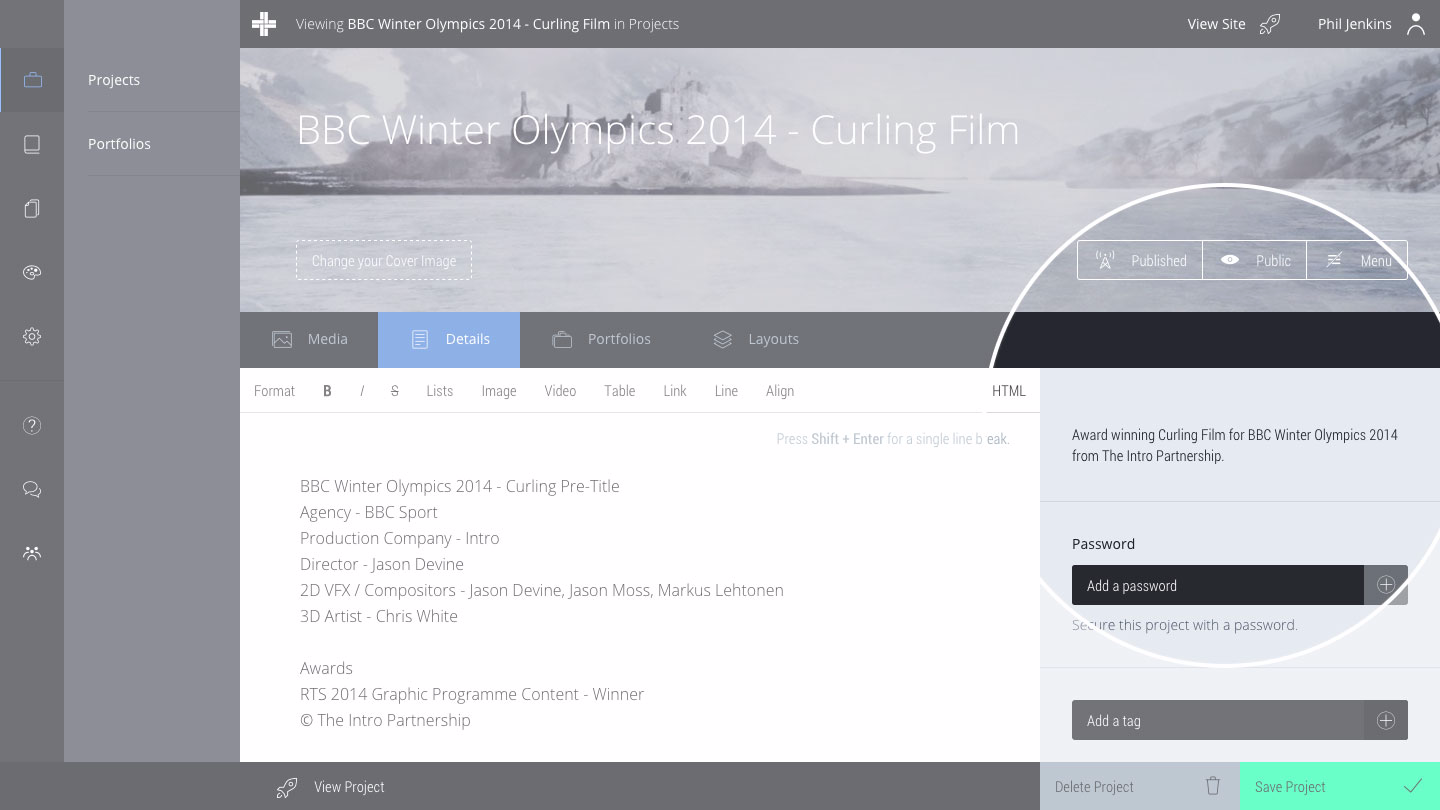Open the chat bubbles icon in sidebar
This screenshot has height=810, width=1440.
(x=32, y=489)
